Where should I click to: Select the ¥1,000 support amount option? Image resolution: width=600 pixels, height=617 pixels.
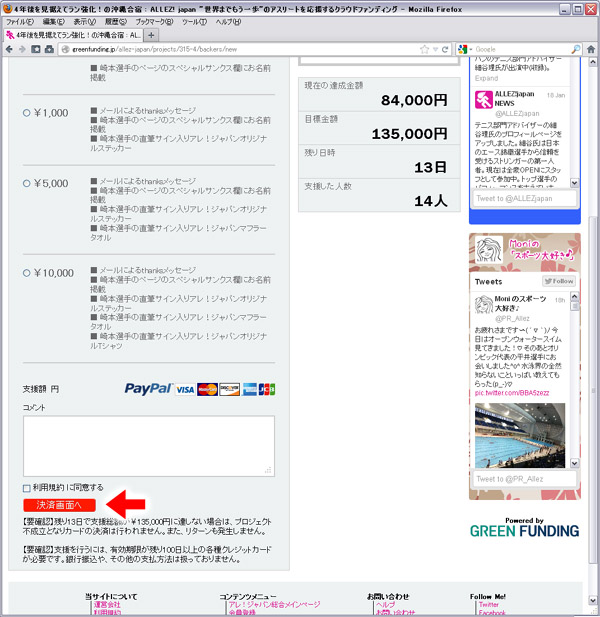(27, 113)
